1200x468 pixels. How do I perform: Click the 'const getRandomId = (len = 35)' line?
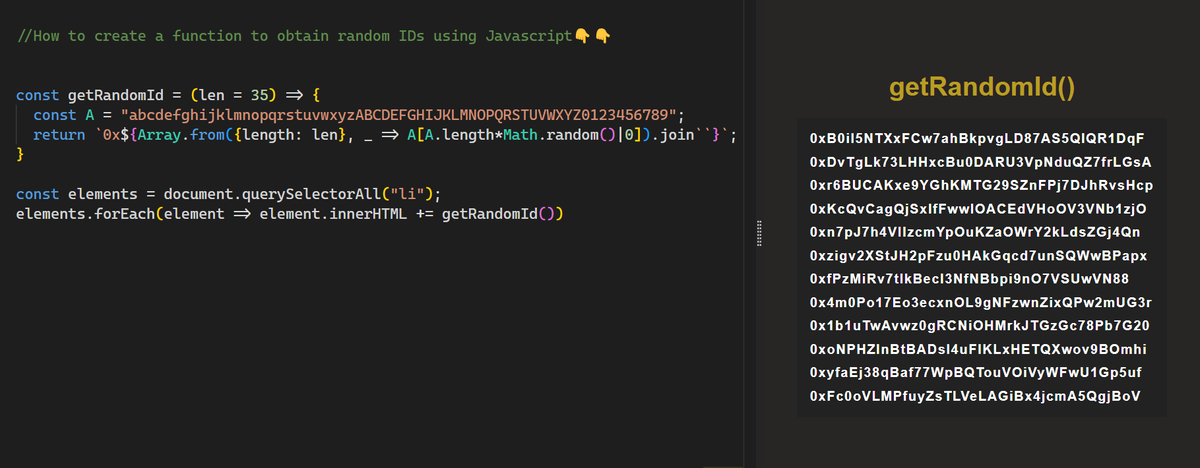pos(168,96)
